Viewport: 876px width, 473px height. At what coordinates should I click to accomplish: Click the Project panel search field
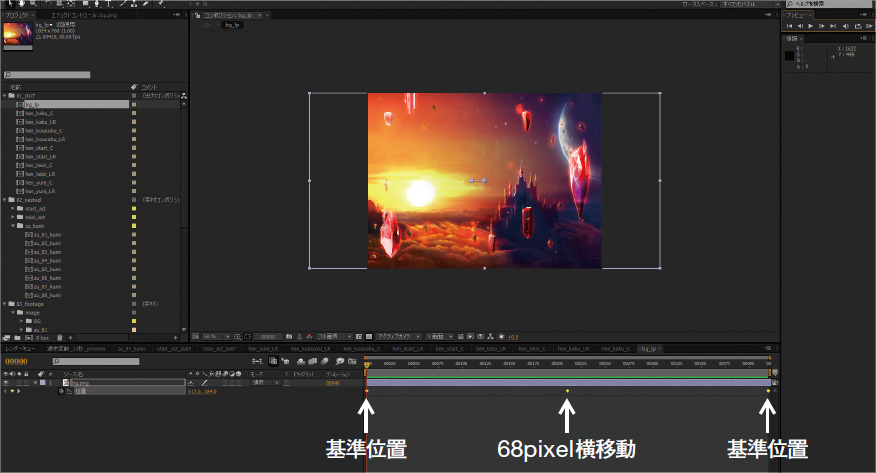click(x=47, y=75)
